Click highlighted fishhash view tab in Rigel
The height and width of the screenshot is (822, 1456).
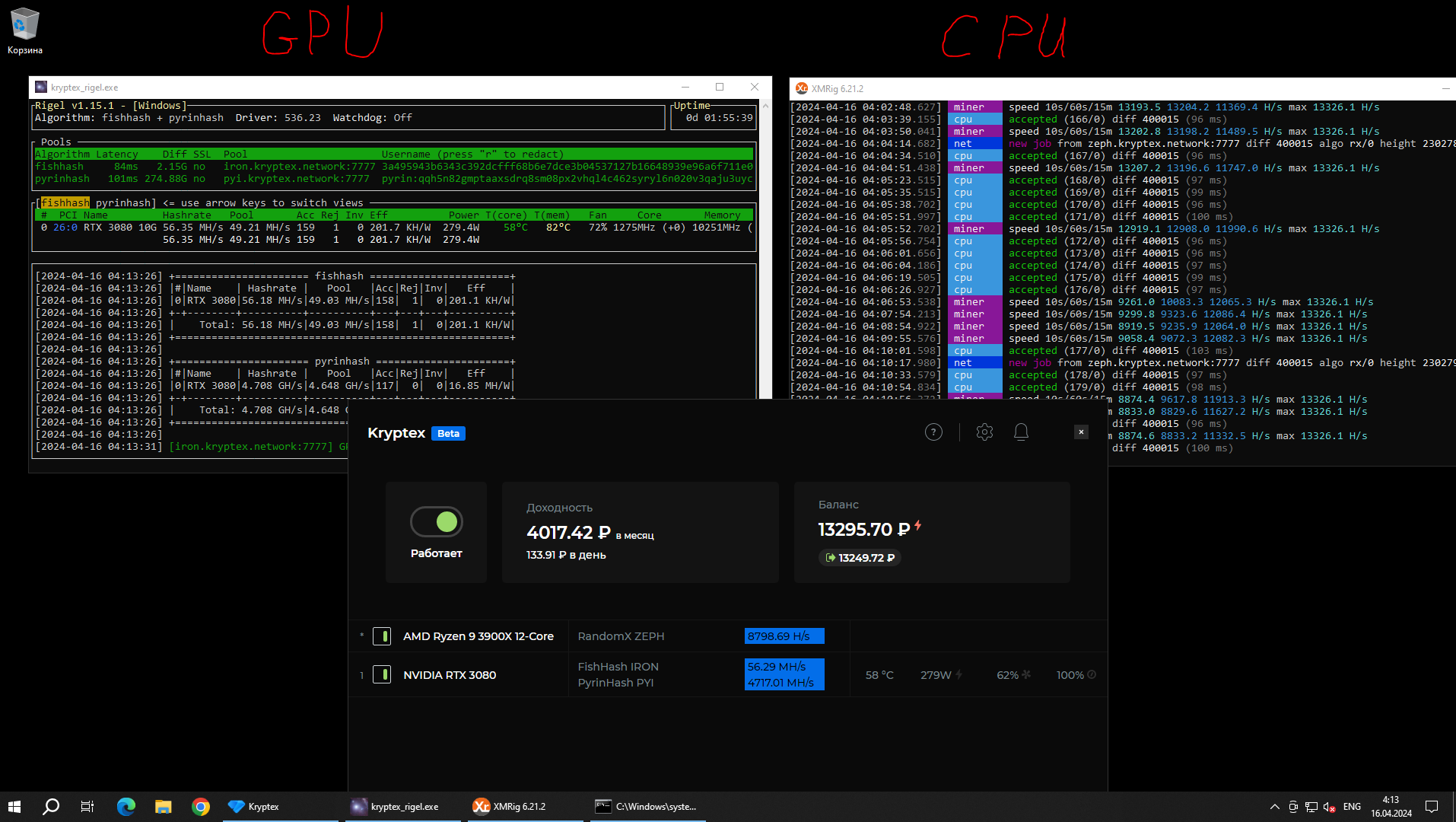65,203
